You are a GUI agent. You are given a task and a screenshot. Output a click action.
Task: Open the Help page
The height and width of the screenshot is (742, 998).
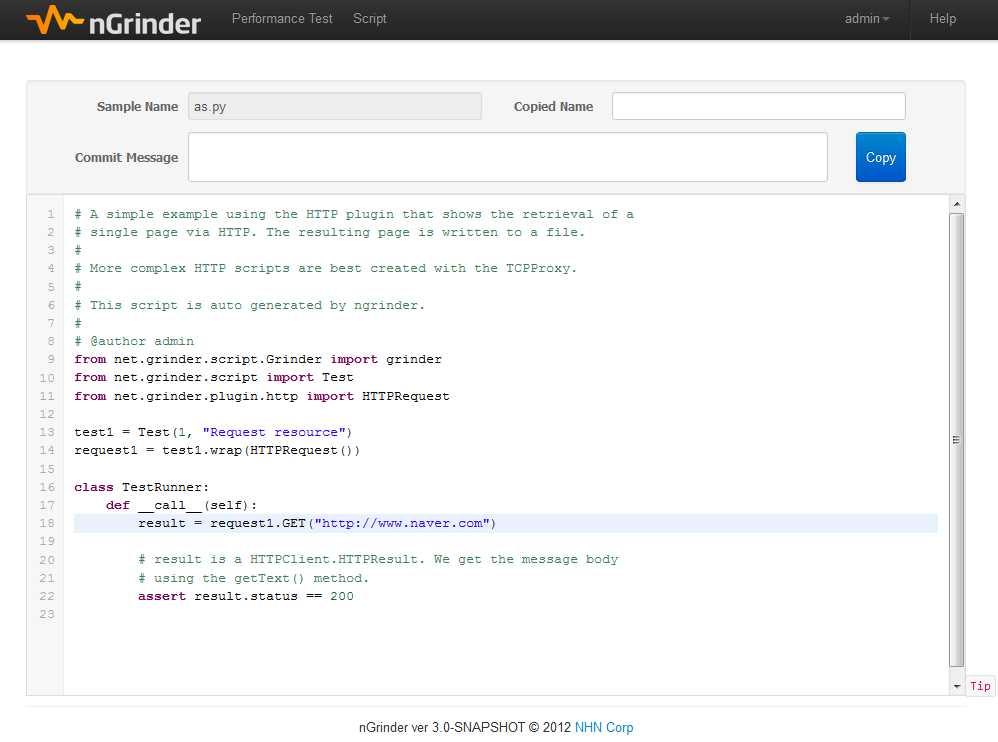pyautogui.click(x=942, y=19)
